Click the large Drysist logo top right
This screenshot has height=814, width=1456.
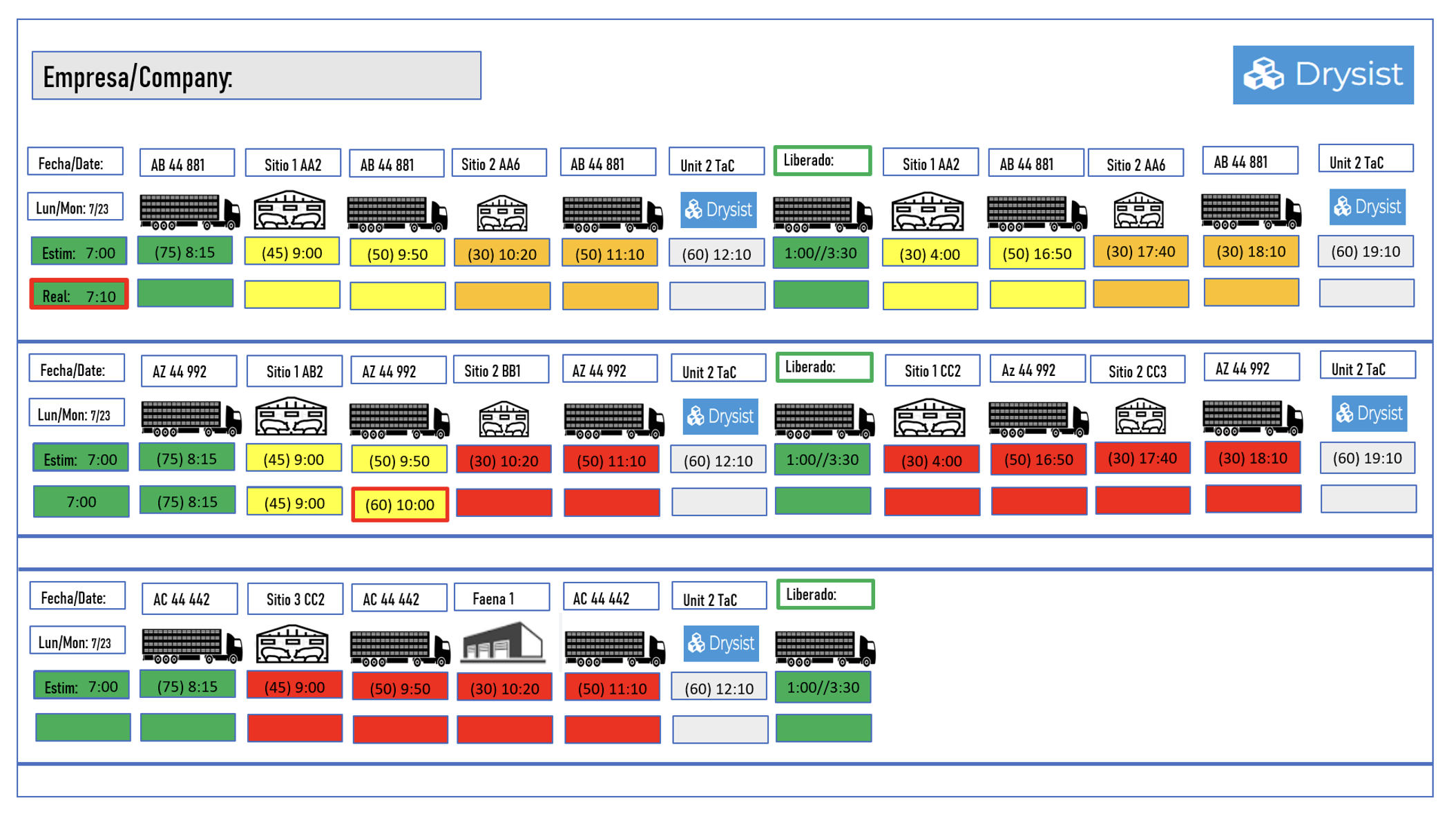click(x=1322, y=75)
